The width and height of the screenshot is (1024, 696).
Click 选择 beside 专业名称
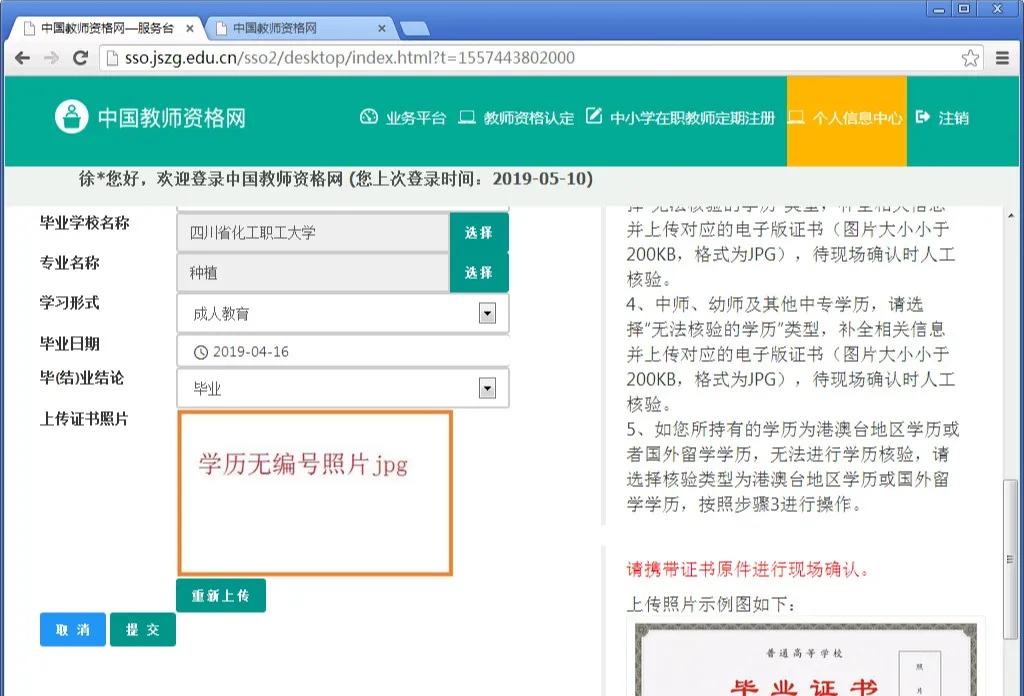tap(480, 271)
